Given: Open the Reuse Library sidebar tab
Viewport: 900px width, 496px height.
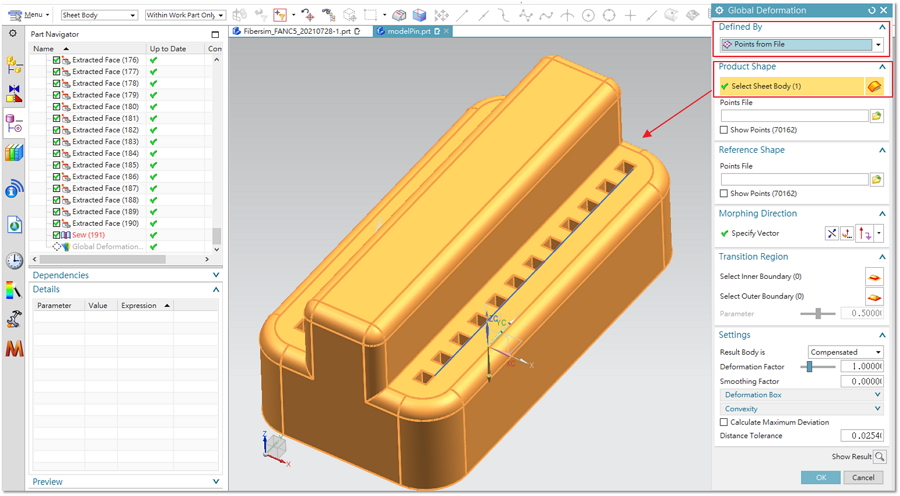Looking at the screenshot, I should (14, 153).
